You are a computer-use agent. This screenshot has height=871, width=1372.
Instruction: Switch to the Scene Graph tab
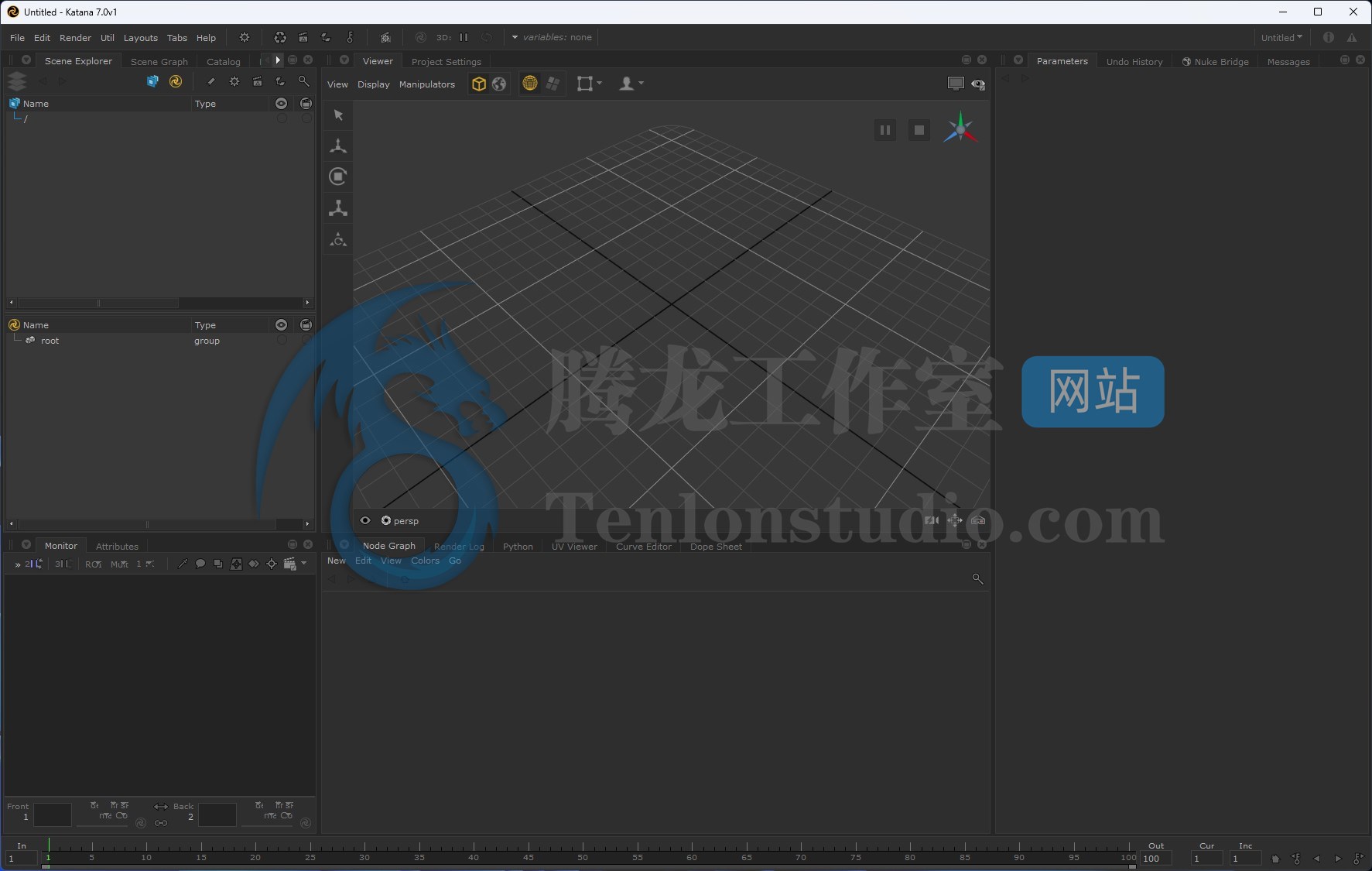pyautogui.click(x=159, y=61)
